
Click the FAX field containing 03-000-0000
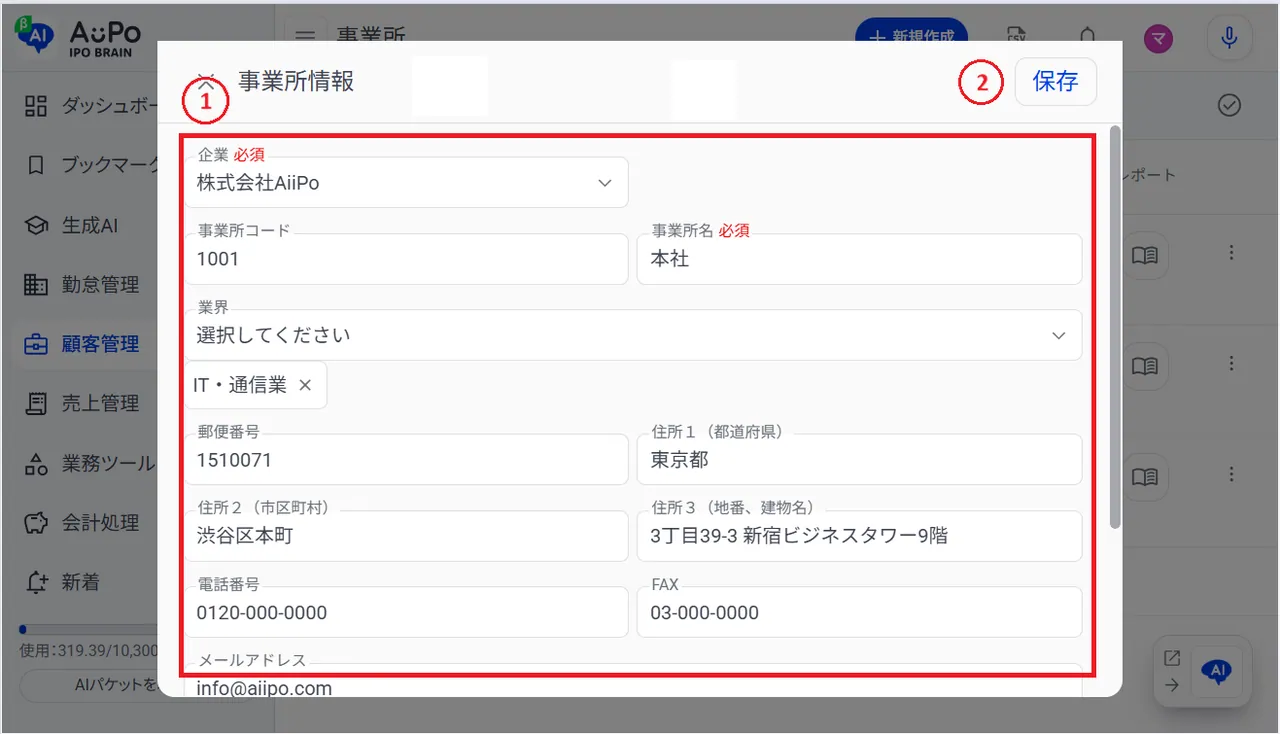coord(859,612)
